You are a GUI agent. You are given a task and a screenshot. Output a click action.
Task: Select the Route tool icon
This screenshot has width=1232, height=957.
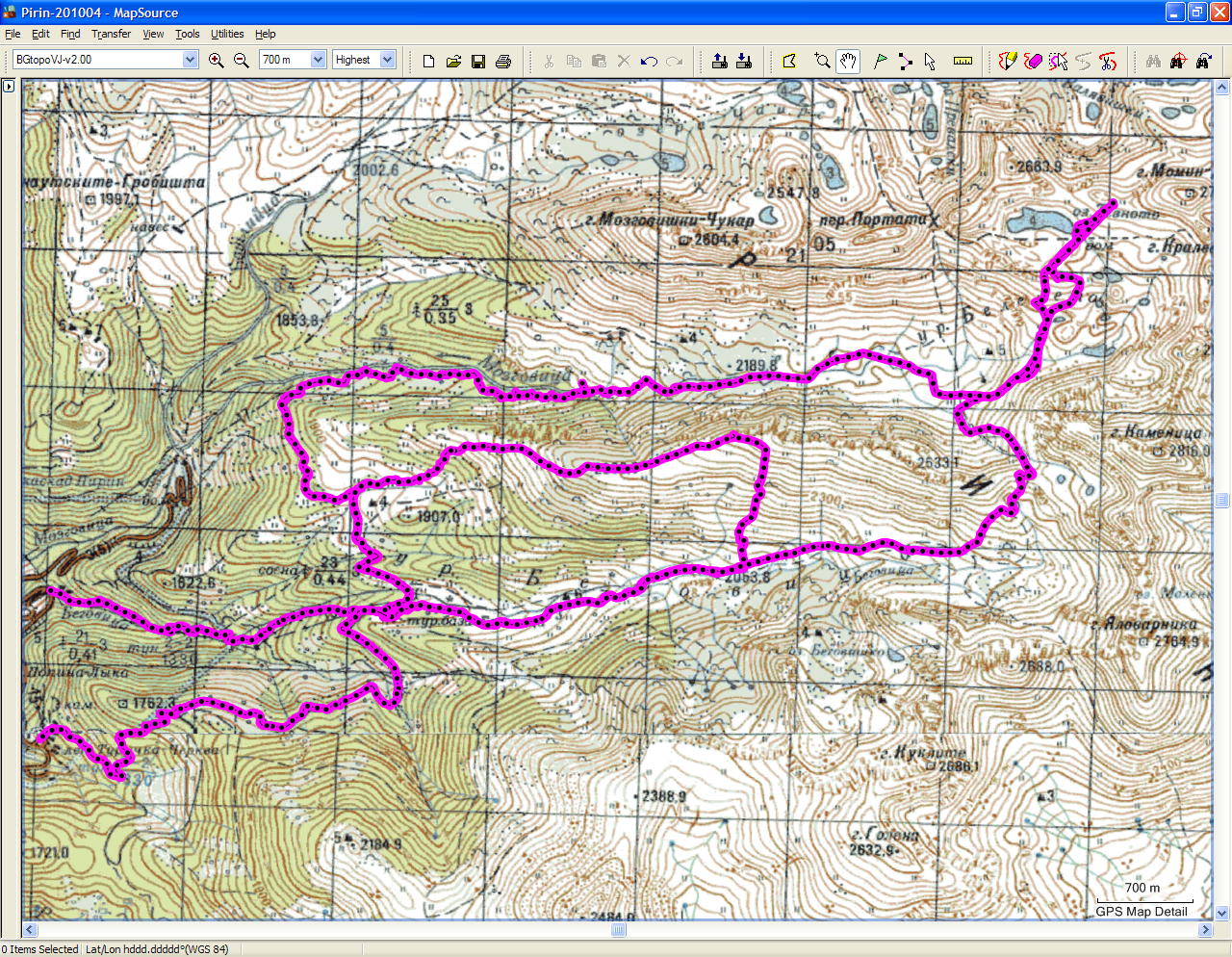(905, 61)
